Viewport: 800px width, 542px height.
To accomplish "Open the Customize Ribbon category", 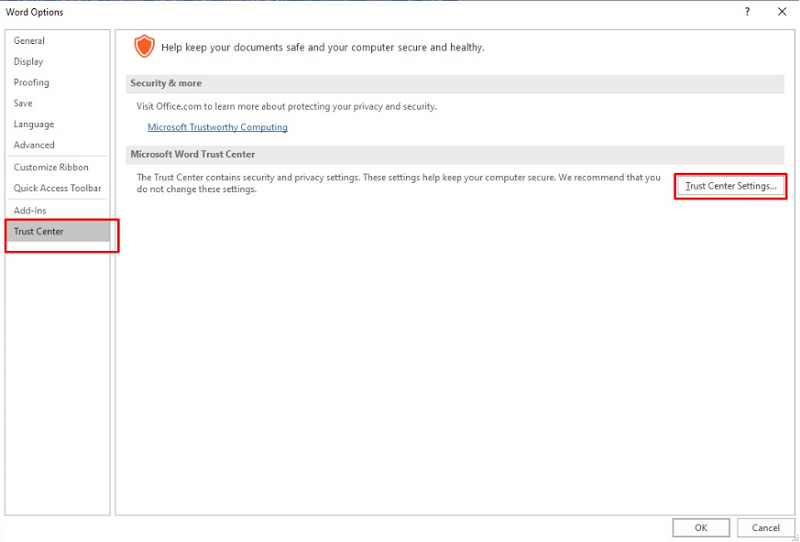I will pos(51,168).
